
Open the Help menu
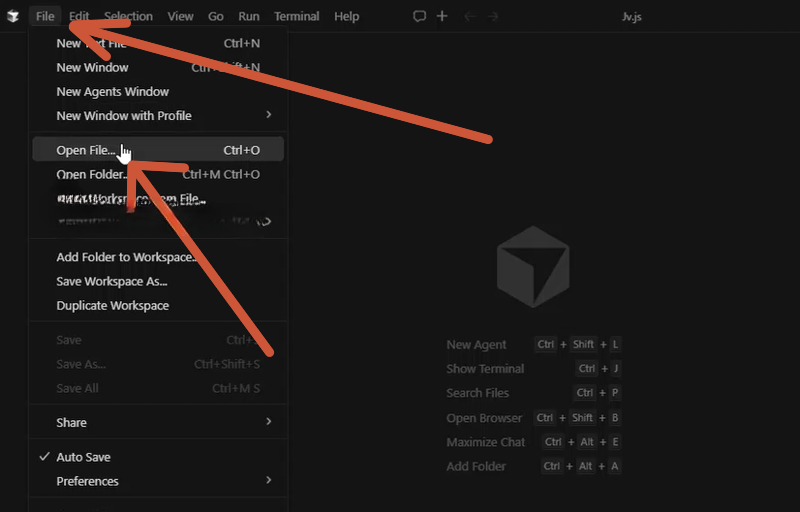pyautogui.click(x=347, y=16)
